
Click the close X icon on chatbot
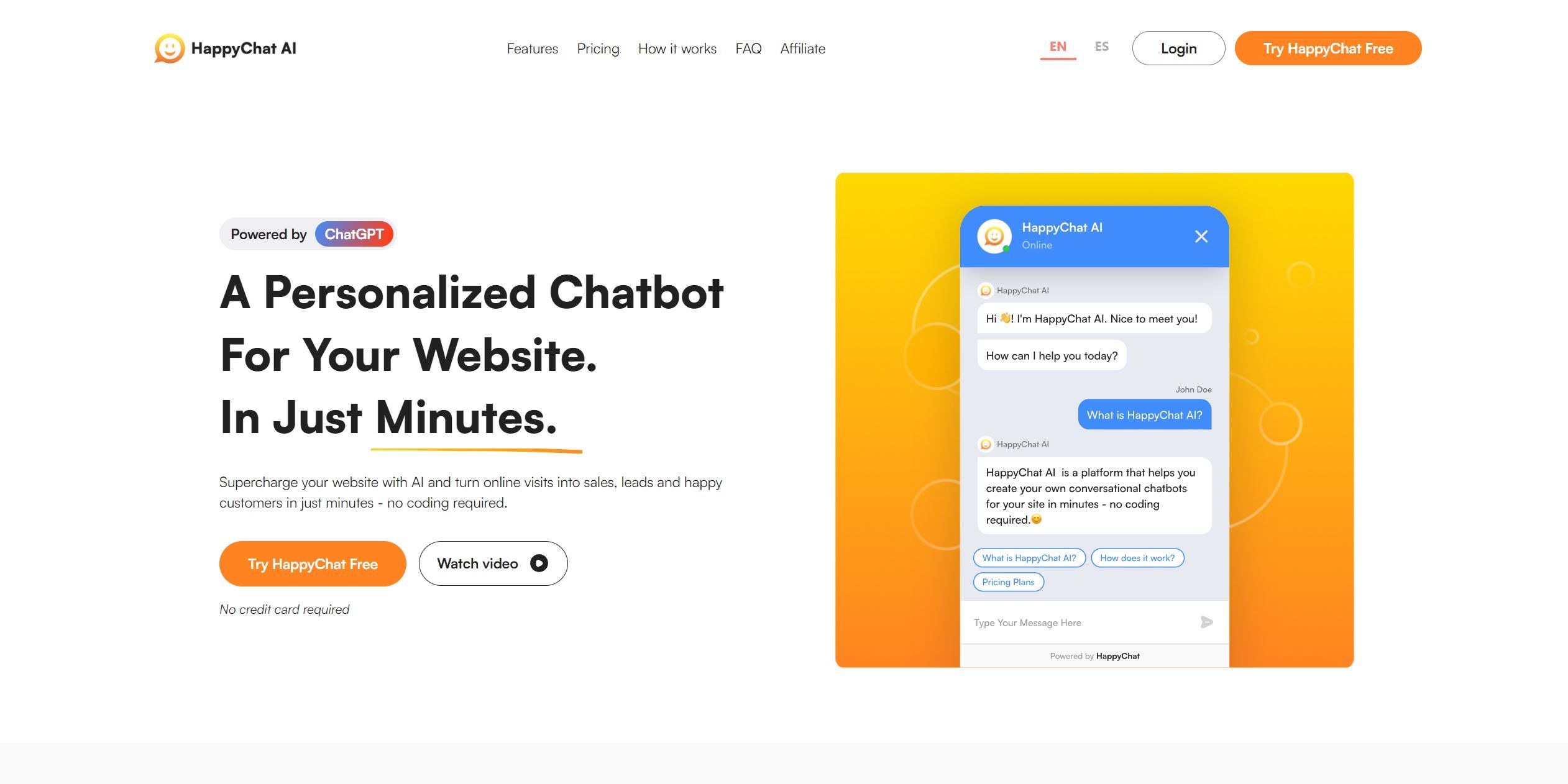(1200, 236)
